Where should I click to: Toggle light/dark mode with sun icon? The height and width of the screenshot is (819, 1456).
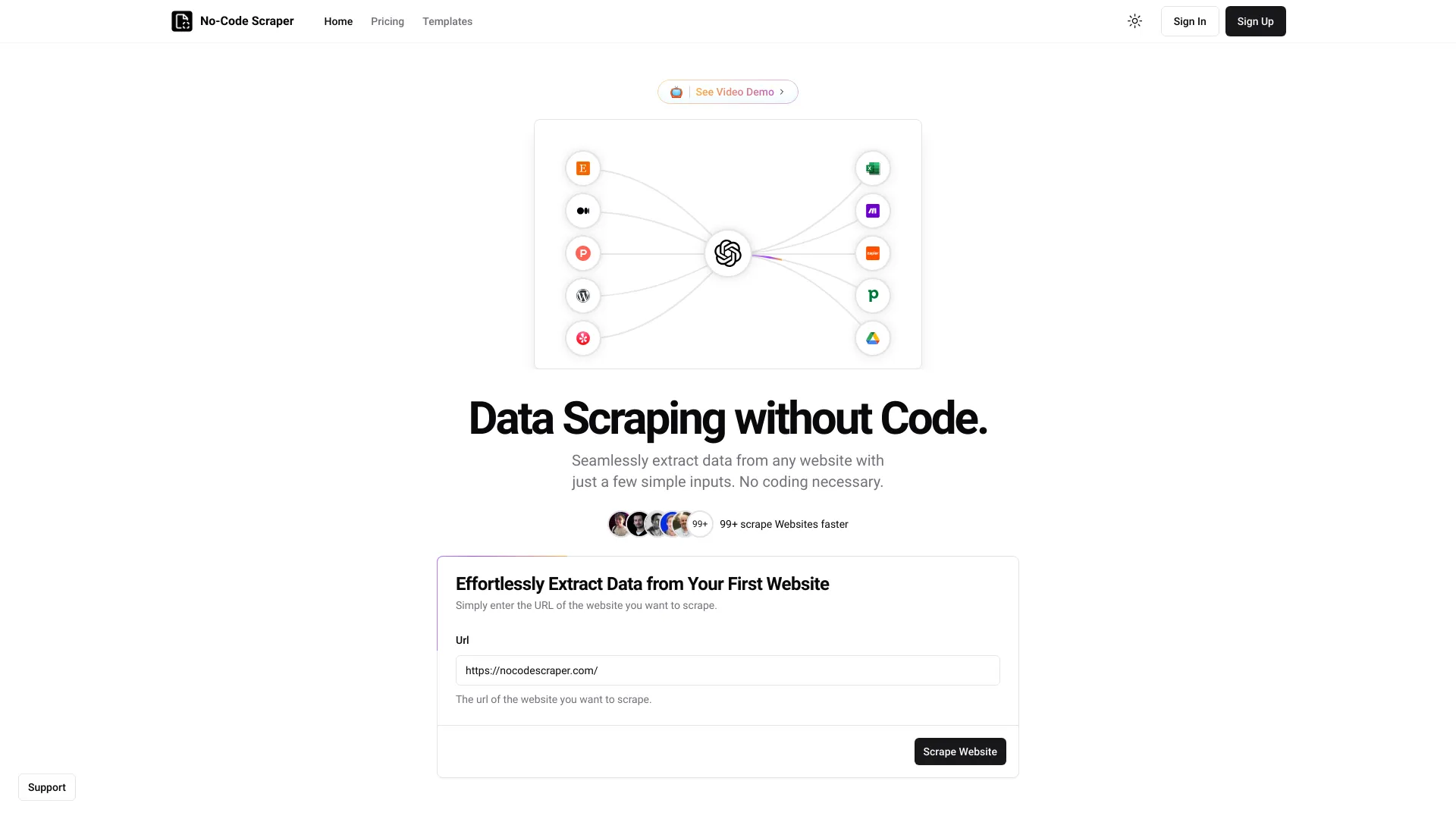pyautogui.click(x=1134, y=21)
